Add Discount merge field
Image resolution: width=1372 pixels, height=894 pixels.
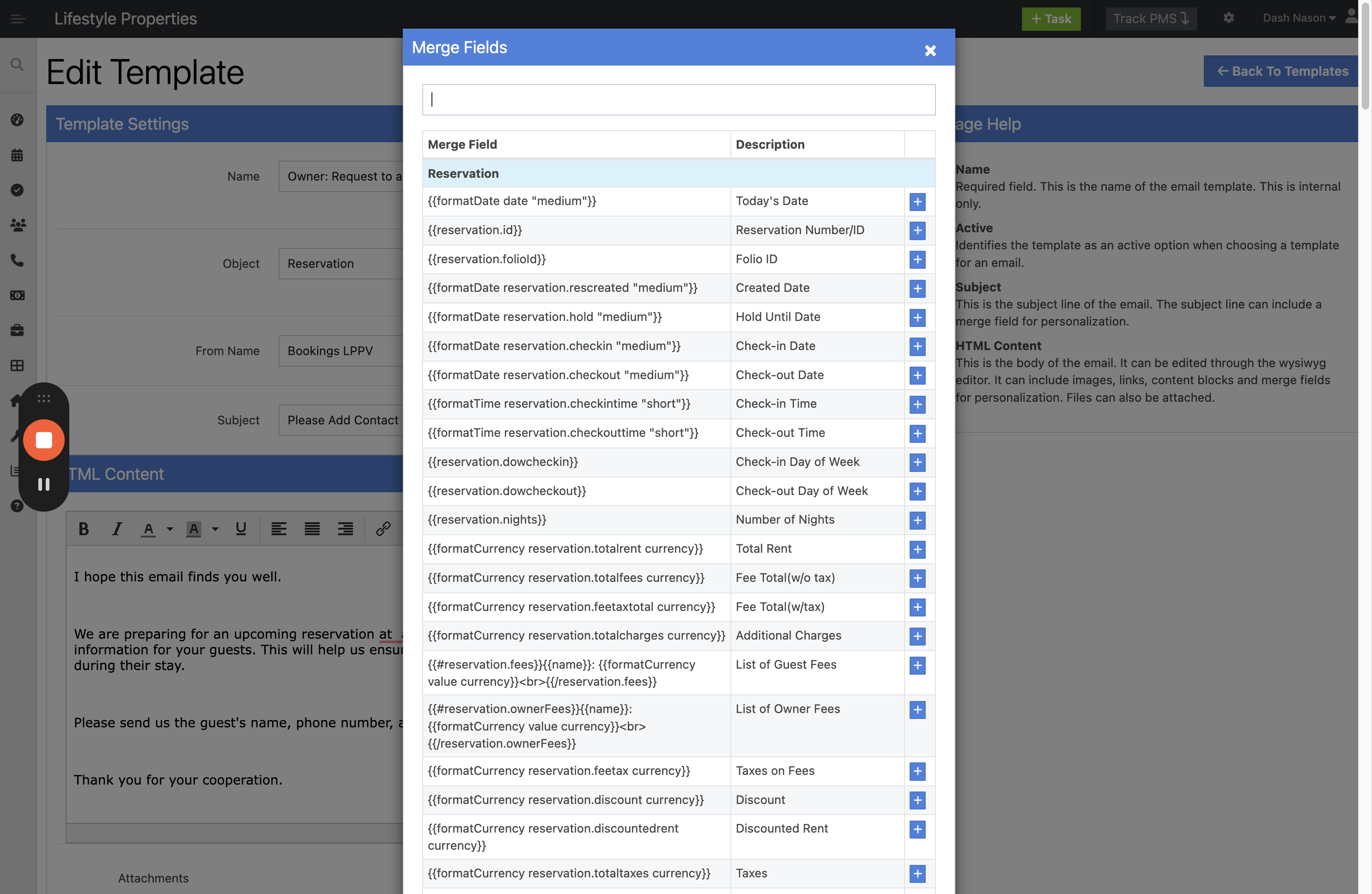click(917, 800)
